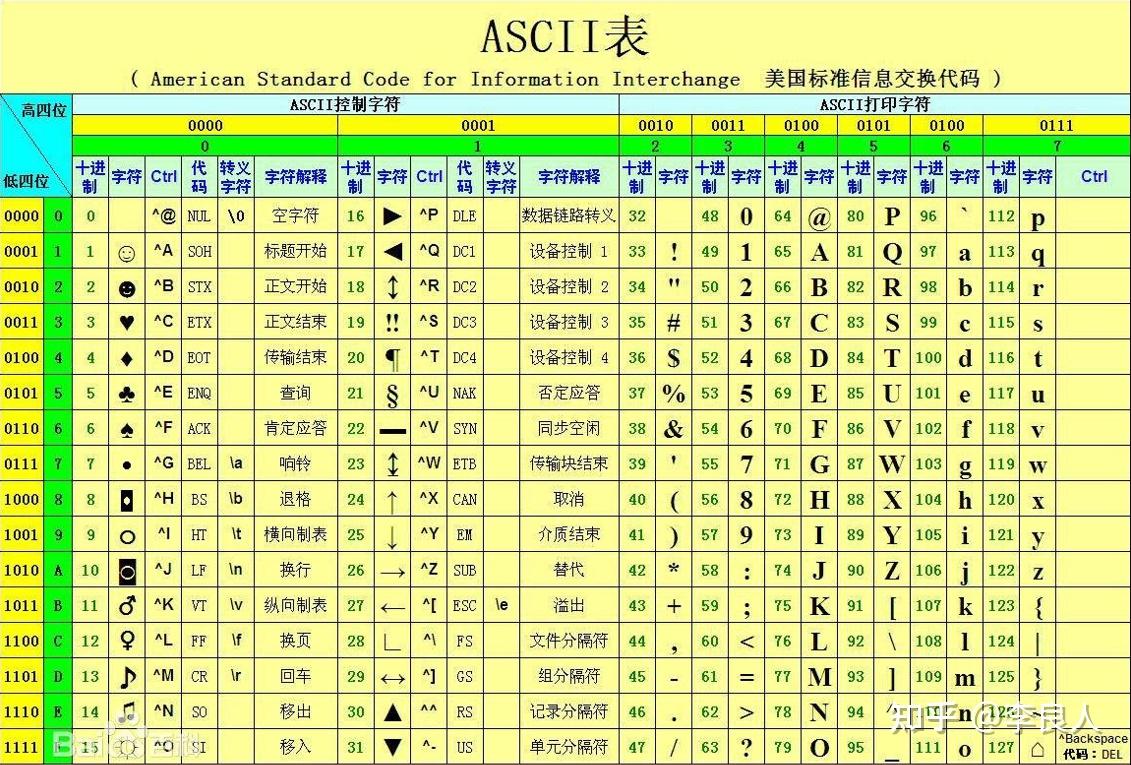Select the female symbol at decimal 12
This screenshot has width=1131, height=765.
click(125, 640)
